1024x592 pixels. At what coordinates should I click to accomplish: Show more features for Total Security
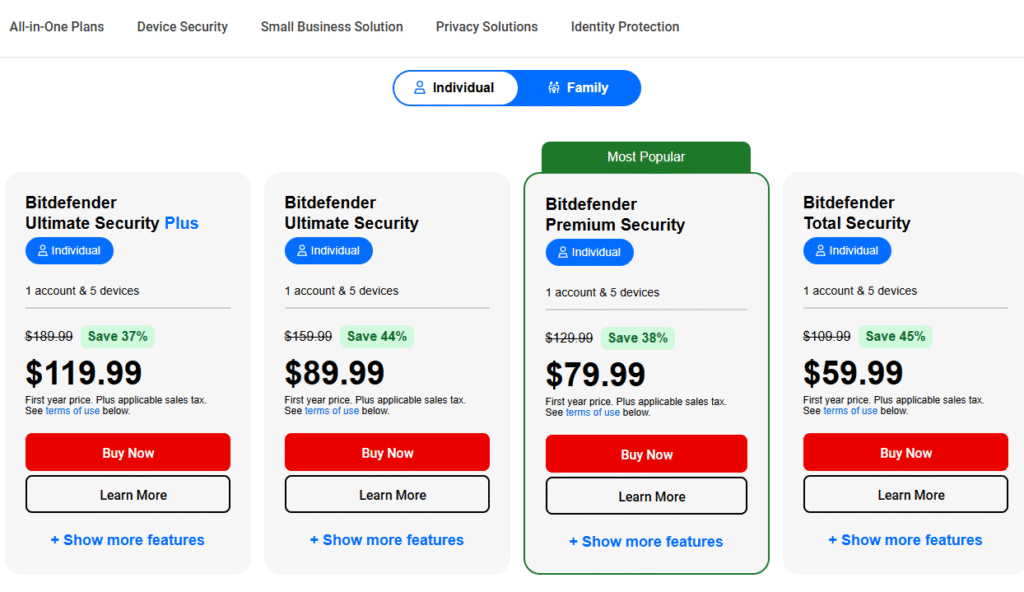coord(905,540)
